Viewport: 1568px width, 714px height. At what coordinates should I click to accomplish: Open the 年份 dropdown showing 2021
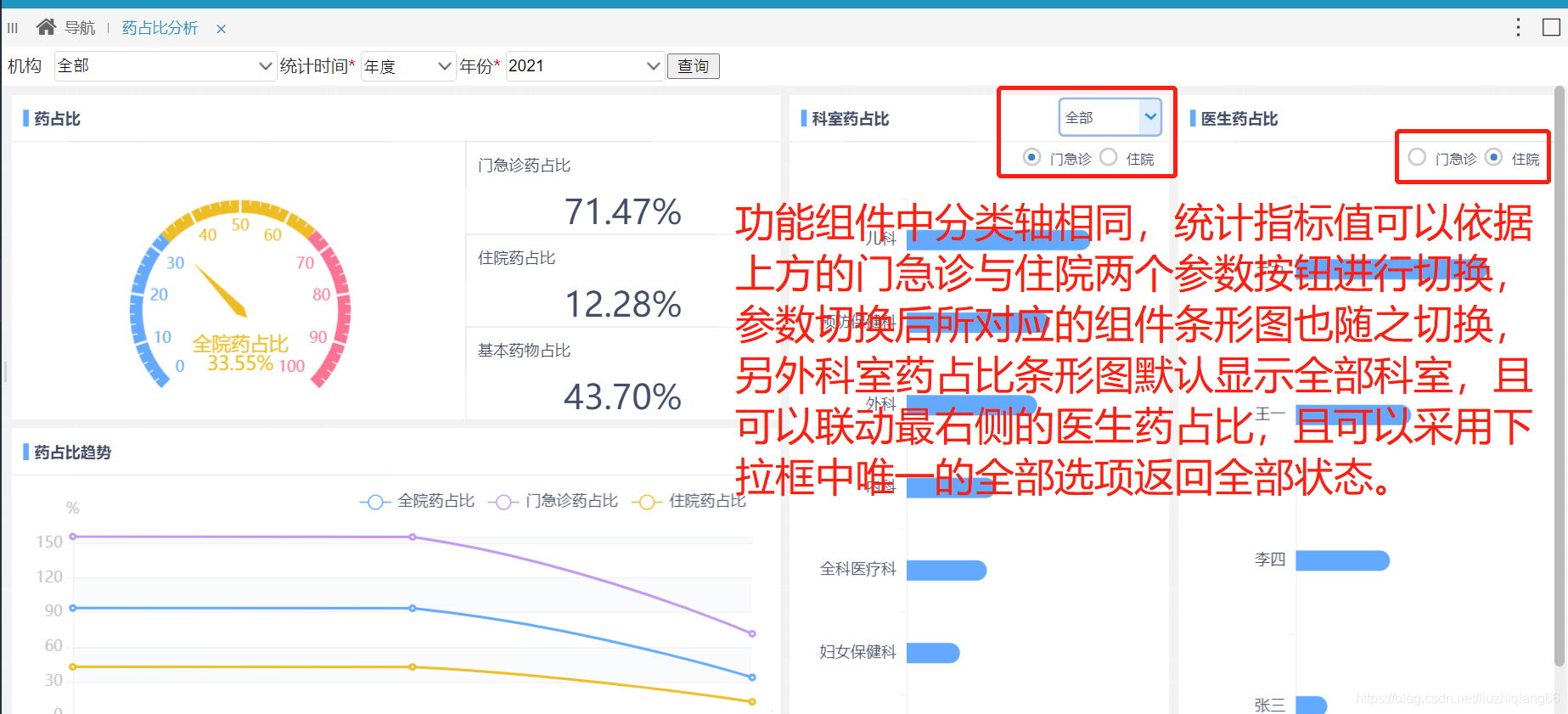[585, 66]
